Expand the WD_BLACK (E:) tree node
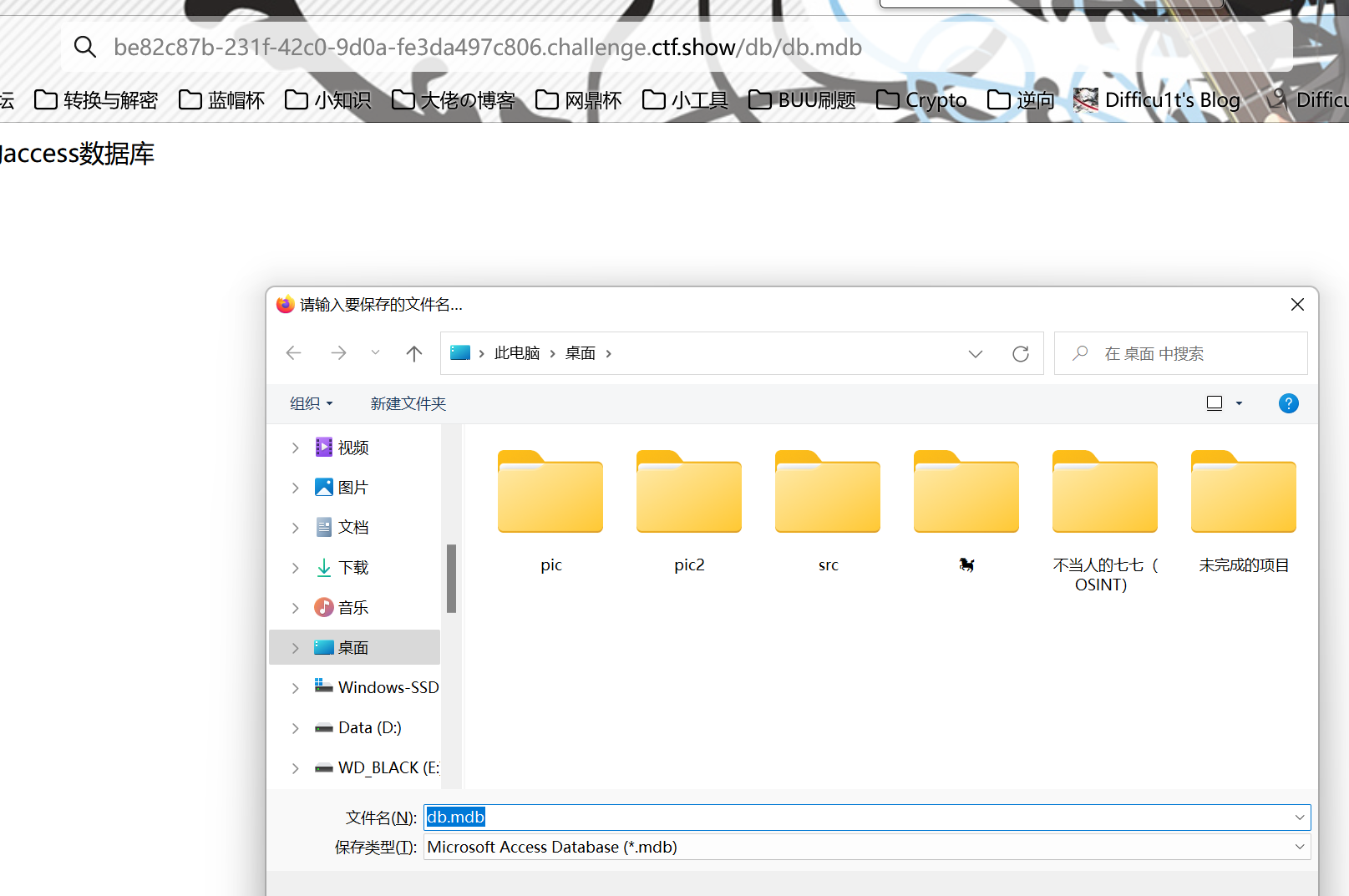This screenshot has height=896, width=1349. coord(296,768)
